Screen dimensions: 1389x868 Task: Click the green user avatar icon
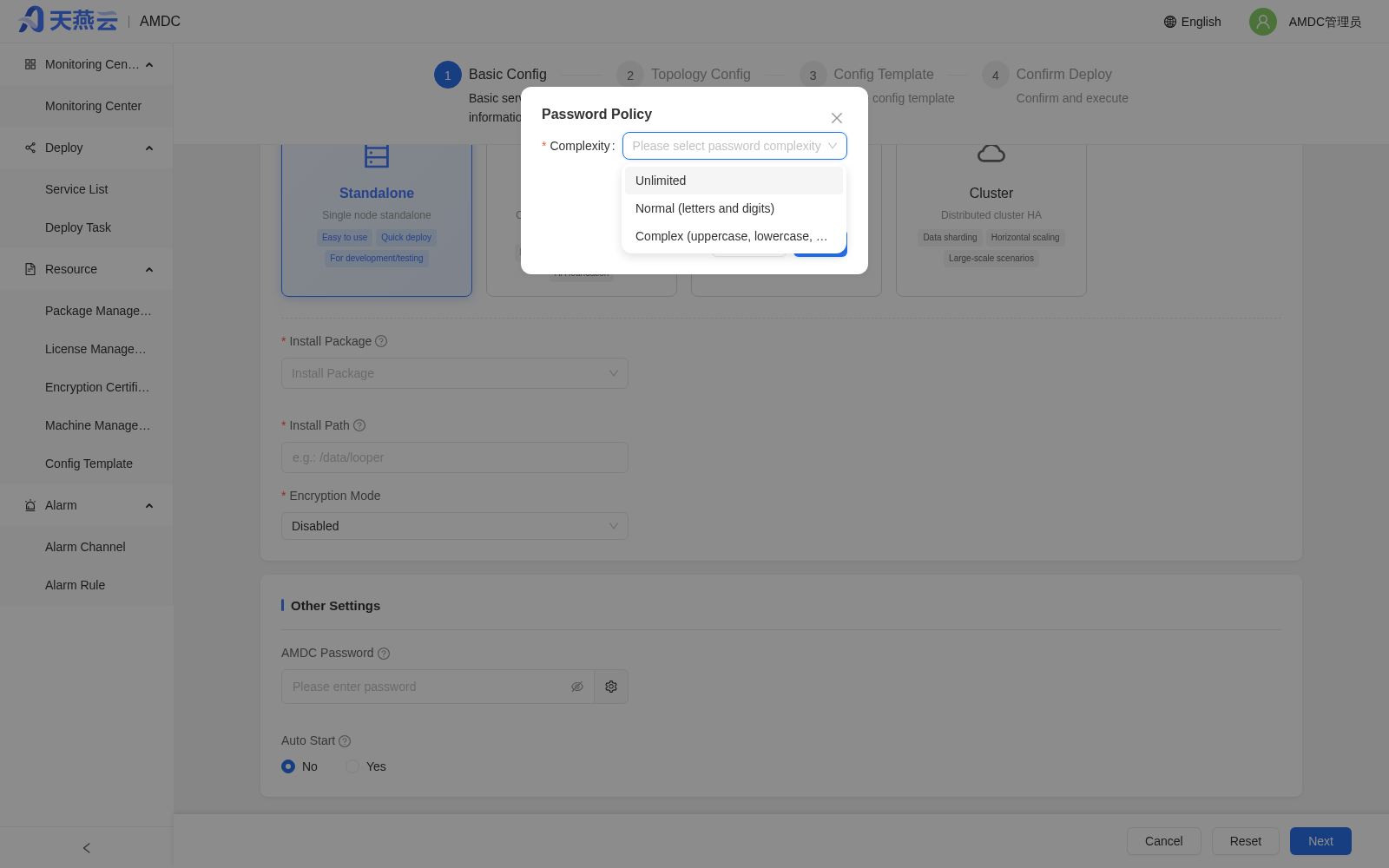pyautogui.click(x=1262, y=22)
